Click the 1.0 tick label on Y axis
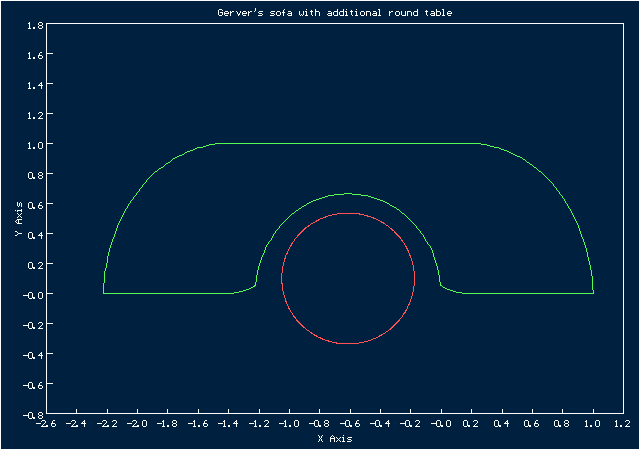Image resolution: width=640 pixels, height=450 pixels. (x=35, y=145)
